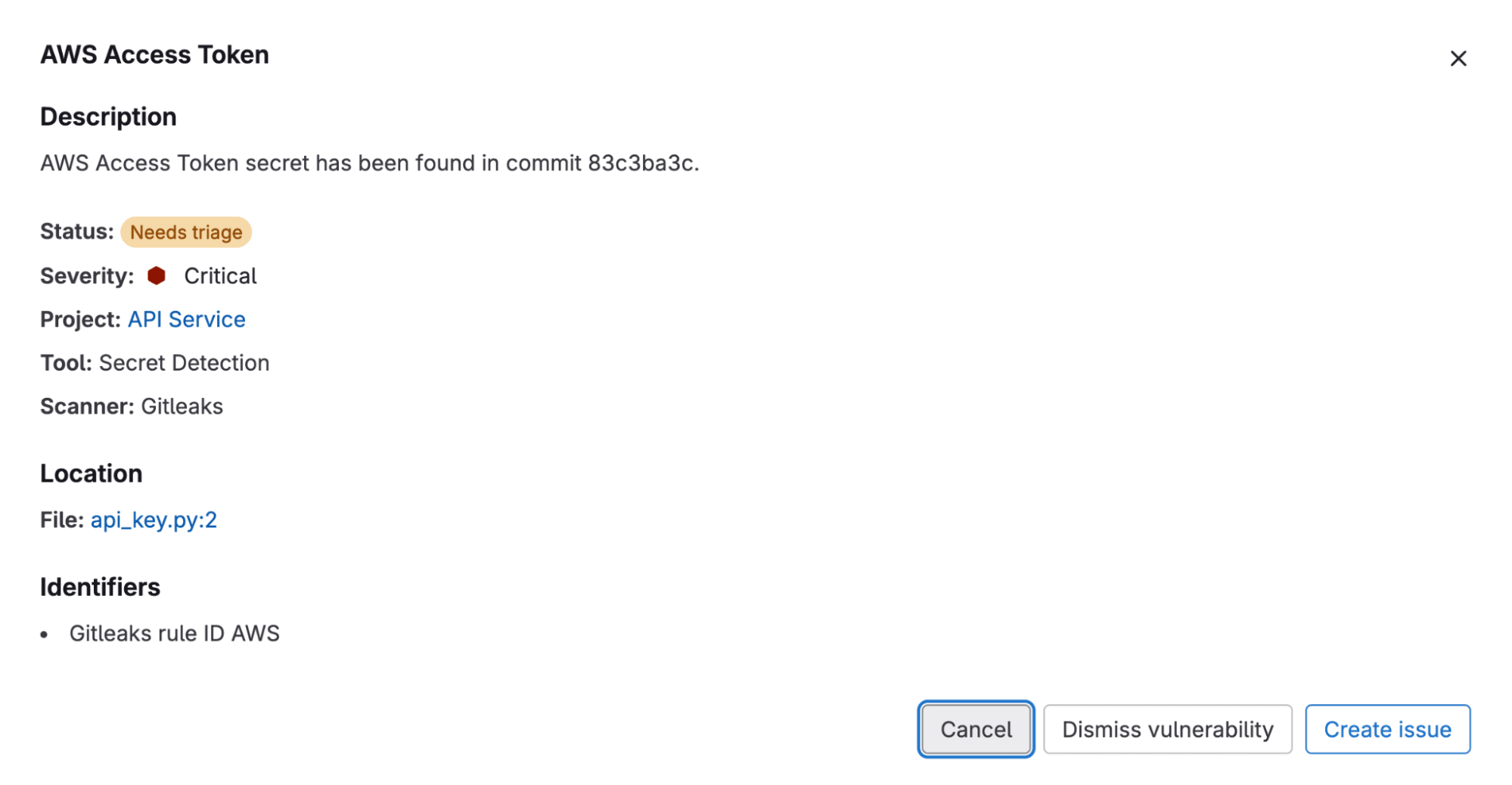Viewport: 1512px width, 785px height.
Task: Click the Severity field label
Action: pos(86,275)
